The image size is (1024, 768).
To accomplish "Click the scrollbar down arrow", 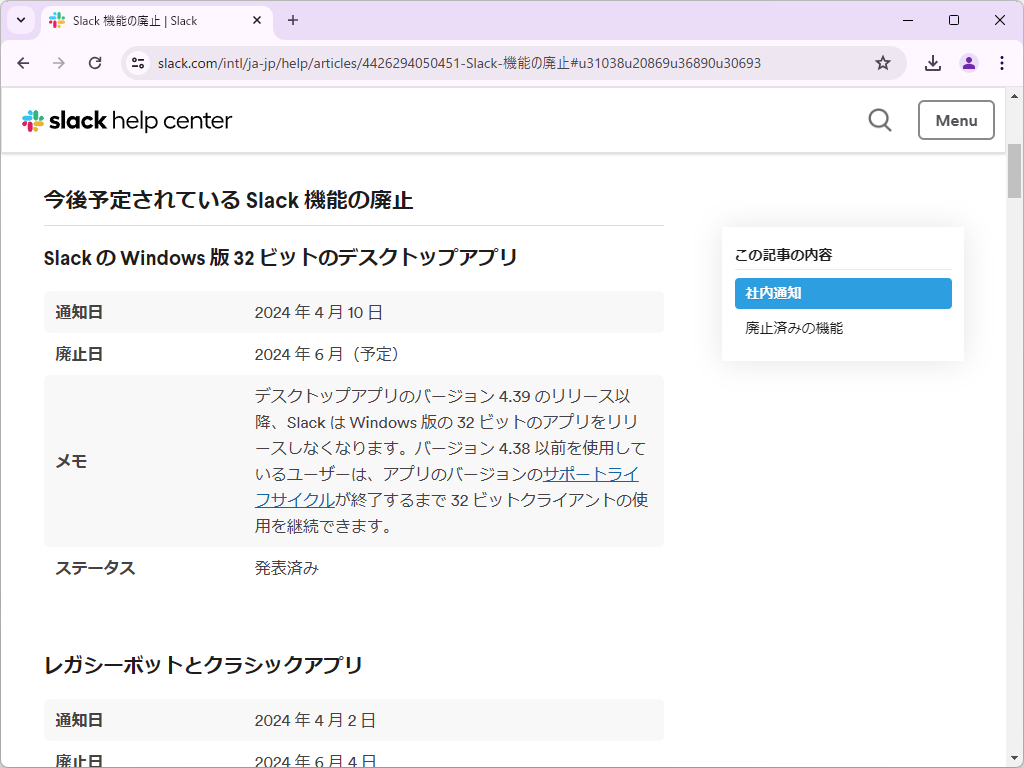I will [x=1014, y=760].
